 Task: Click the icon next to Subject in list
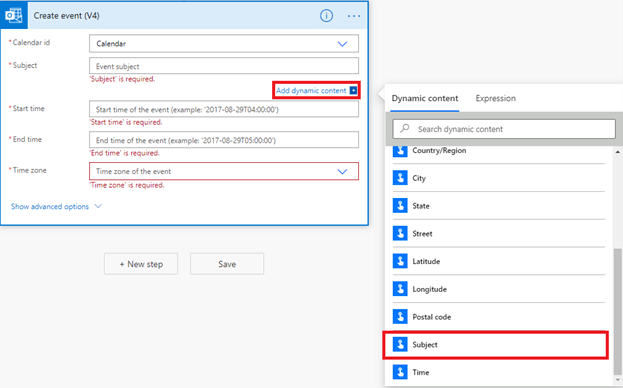pos(400,345)
